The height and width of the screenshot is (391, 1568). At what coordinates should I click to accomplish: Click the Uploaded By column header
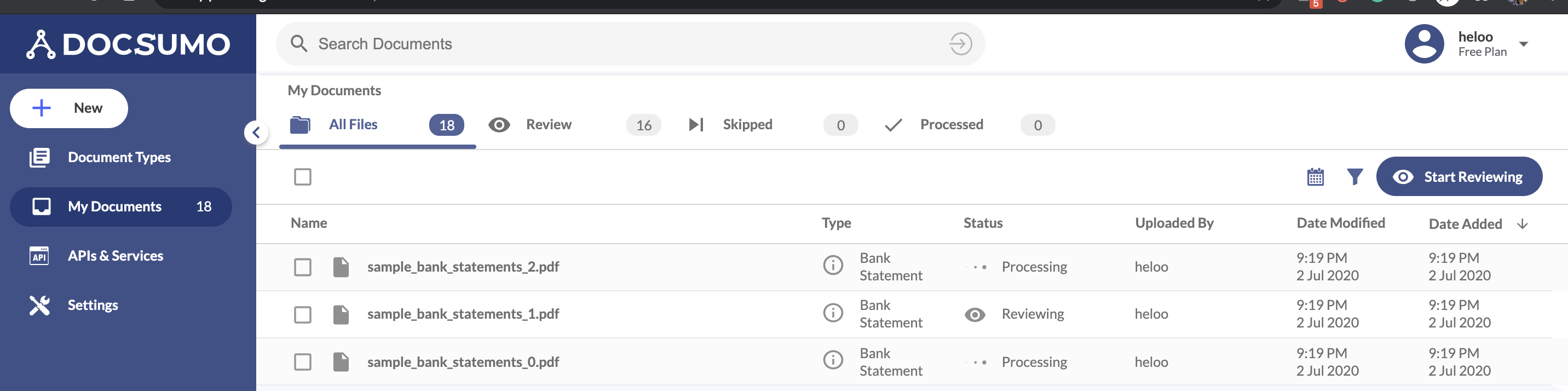(1174, 223)
